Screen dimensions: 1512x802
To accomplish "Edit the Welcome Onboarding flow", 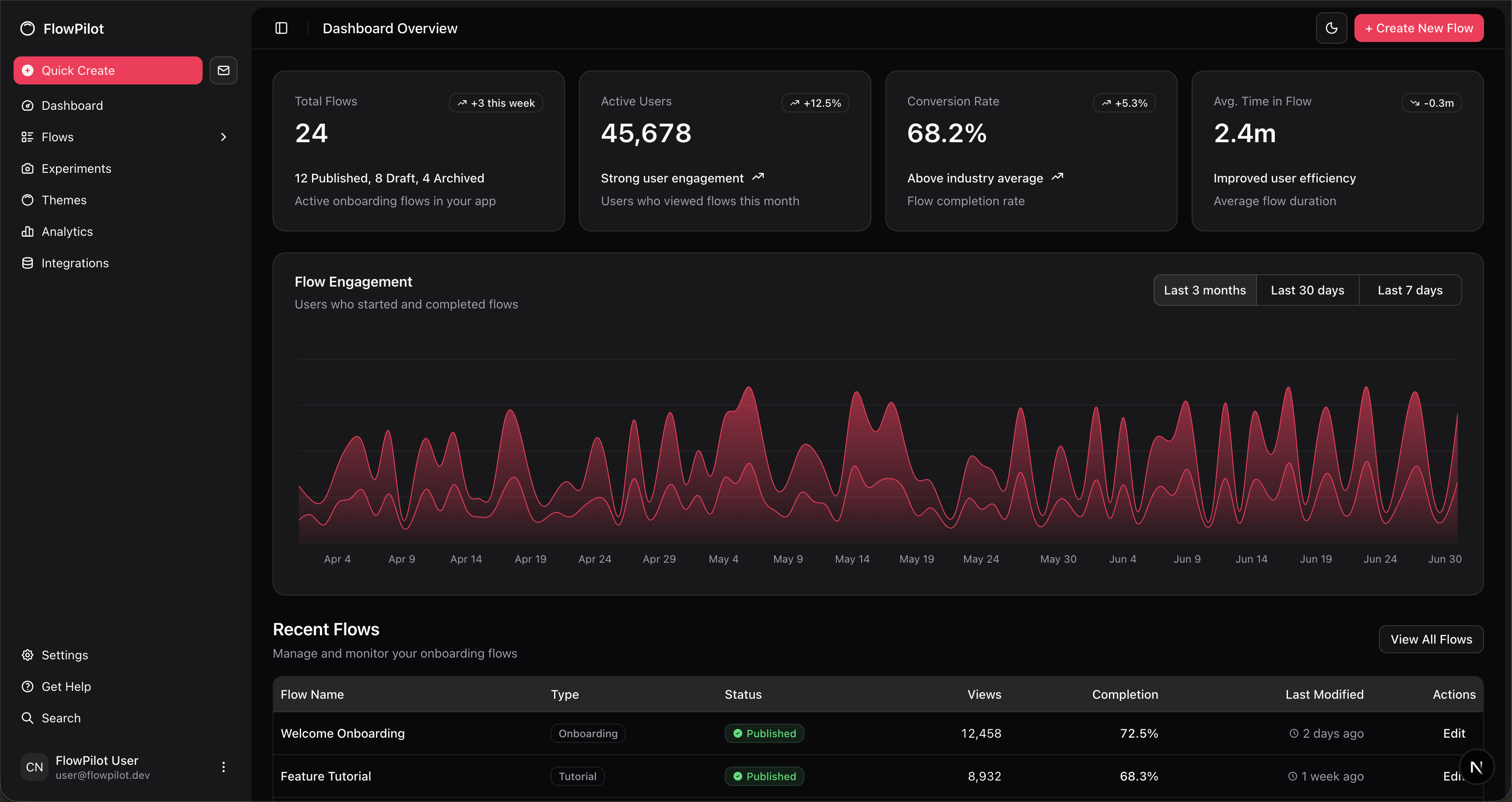I will pyautogui.click(x=1453, y=733).
